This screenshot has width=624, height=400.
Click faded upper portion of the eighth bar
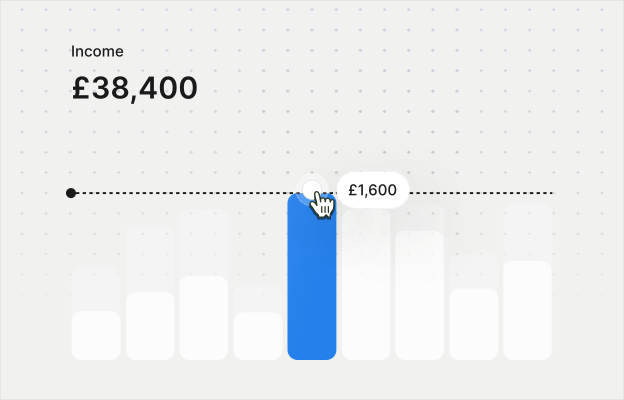click(473, 270)
